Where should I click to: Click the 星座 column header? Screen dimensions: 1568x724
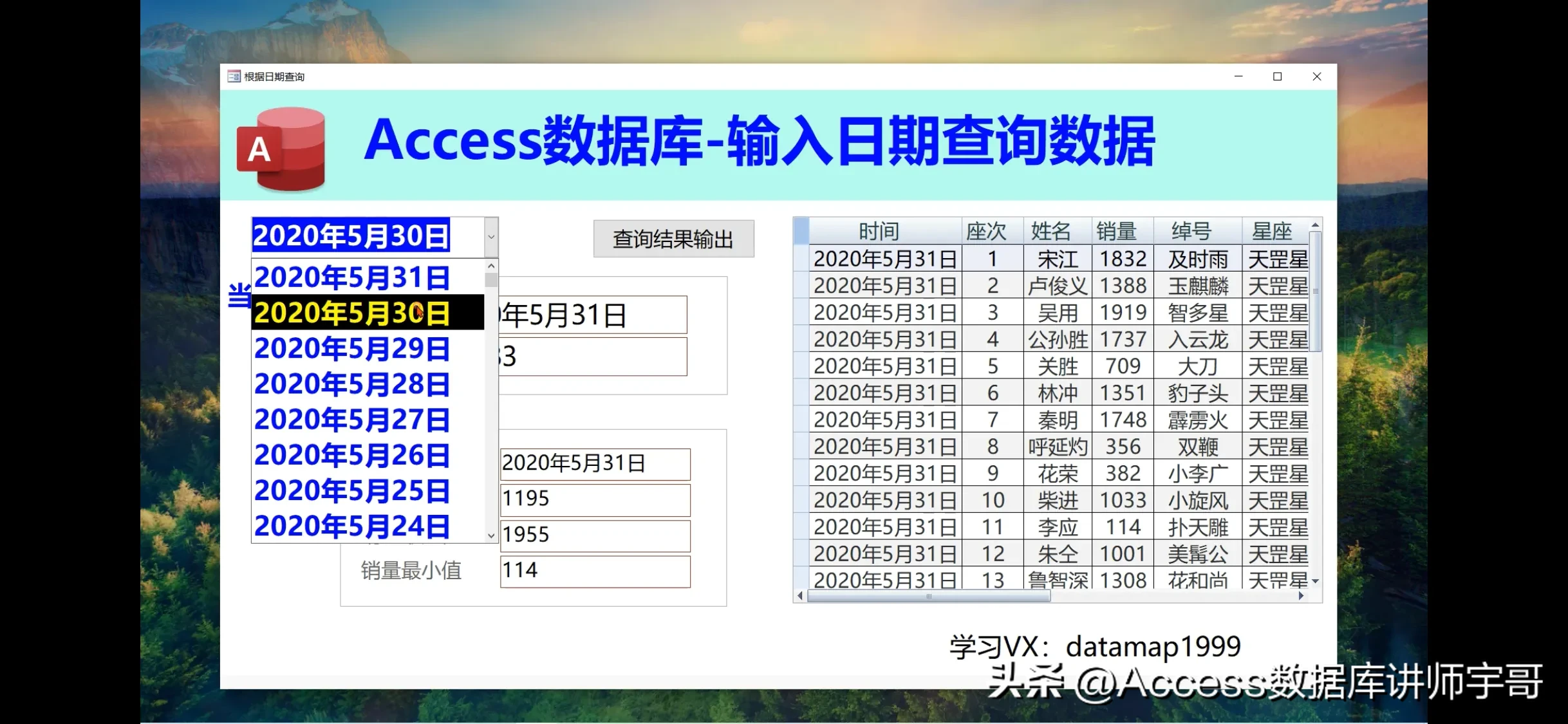[1275, 231]
